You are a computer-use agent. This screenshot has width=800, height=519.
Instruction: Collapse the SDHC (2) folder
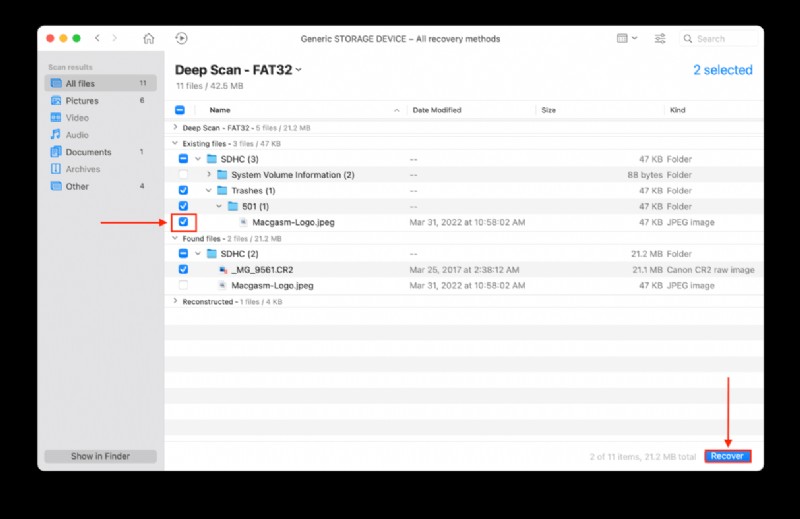[198, 254]
